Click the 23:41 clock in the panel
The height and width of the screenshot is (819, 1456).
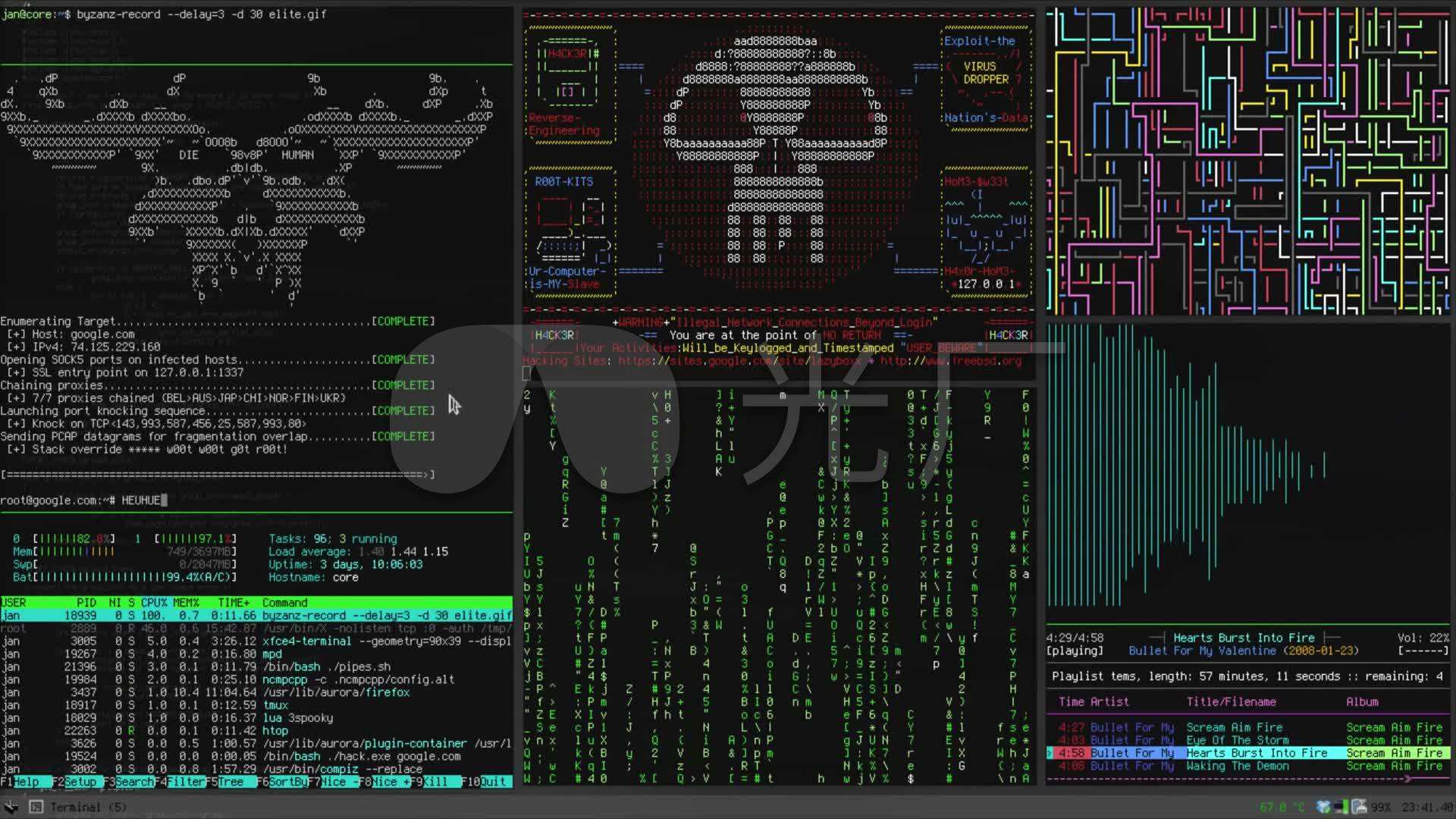click(x=1428, y=807)
